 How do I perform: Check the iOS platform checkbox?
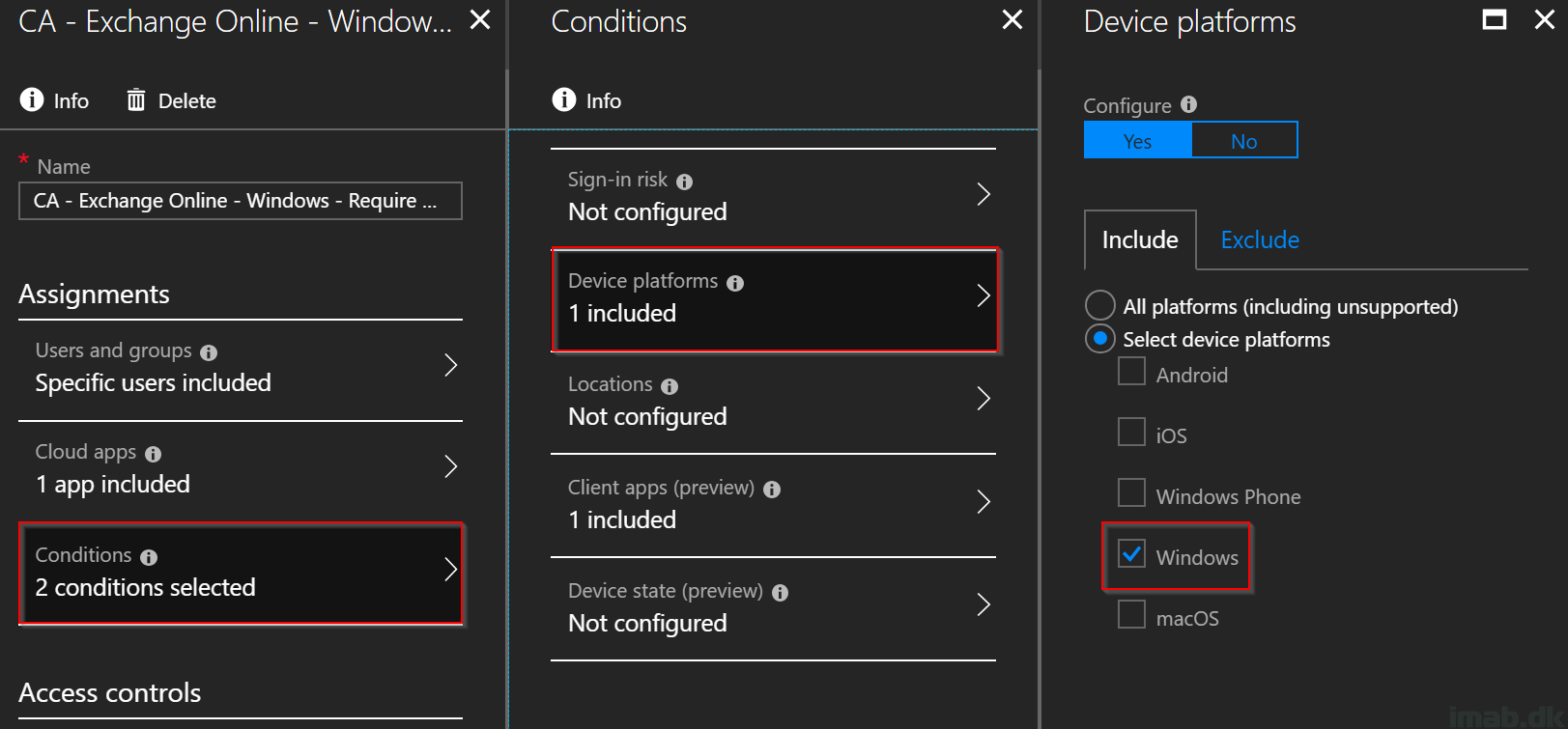pyautogui.click(x=1131, y=432)
